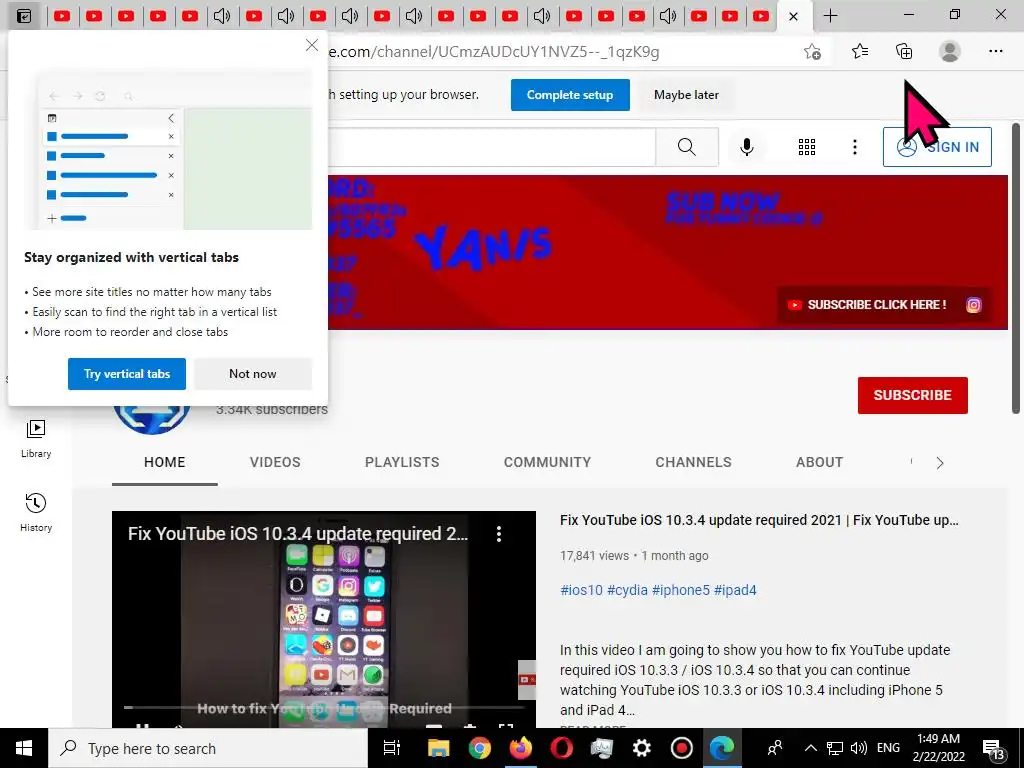Click the browser address bar URL
This screenshot has width=1024, height=768.
tap(493, 52)
